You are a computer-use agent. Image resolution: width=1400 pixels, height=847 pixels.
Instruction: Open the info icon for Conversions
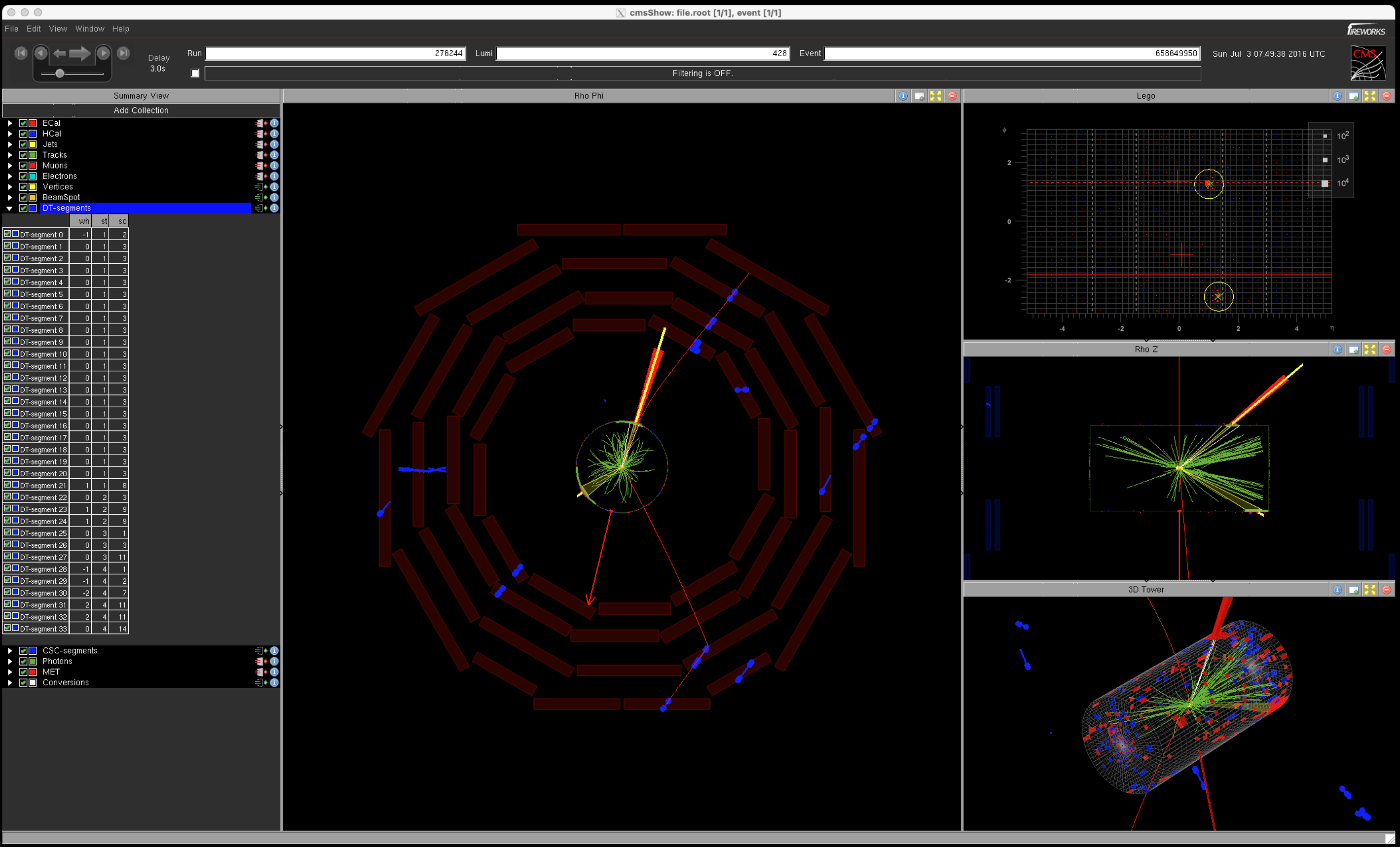pos(274,682)
